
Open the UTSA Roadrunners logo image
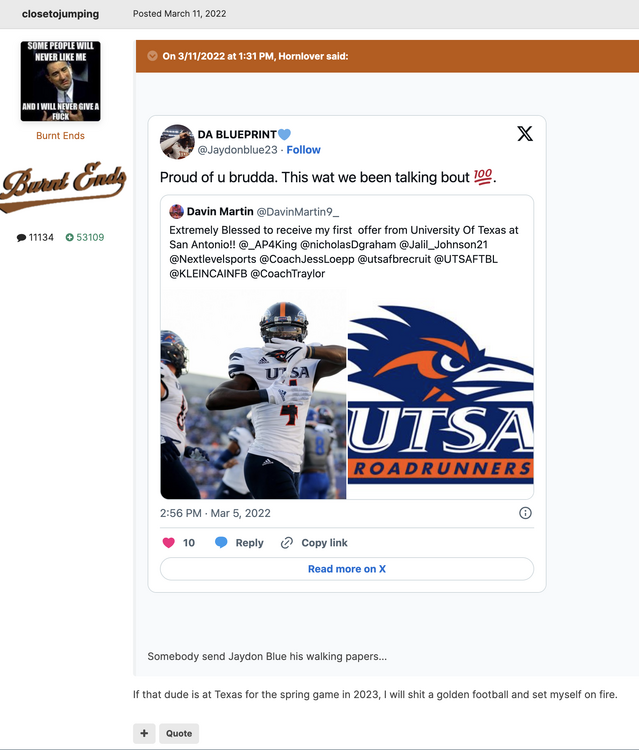point(441,394)
